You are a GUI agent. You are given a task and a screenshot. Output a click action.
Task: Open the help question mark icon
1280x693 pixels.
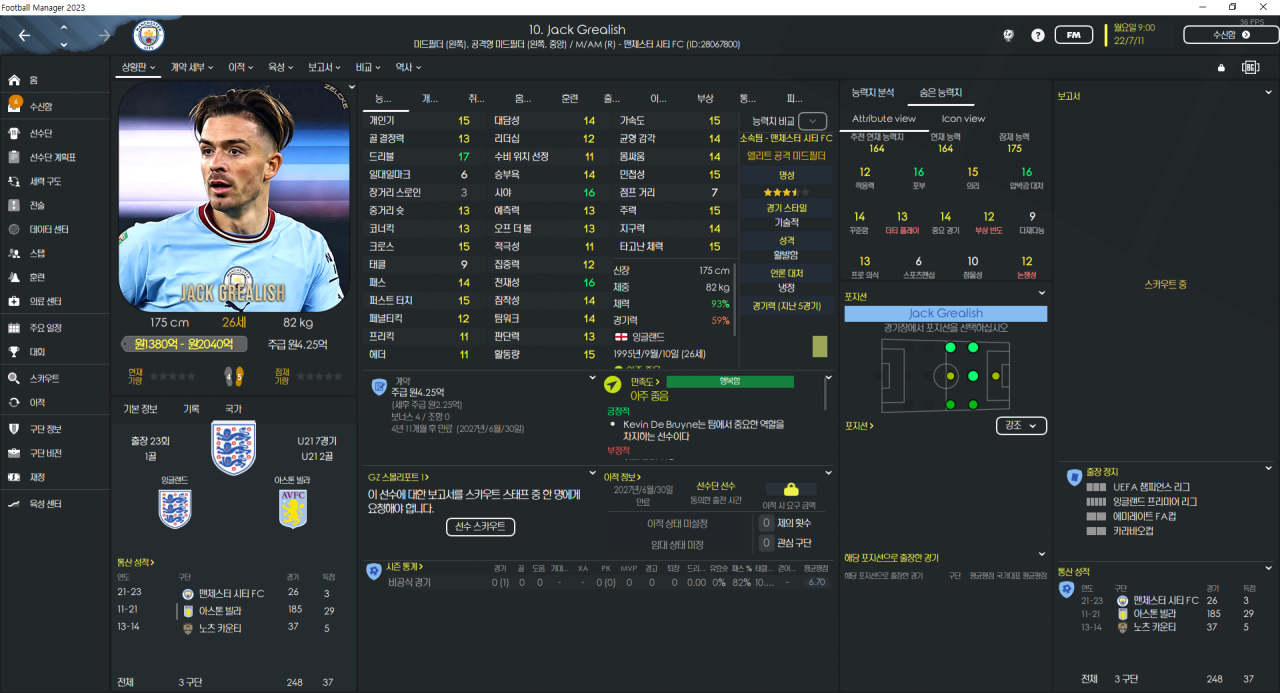tap(1038, 35)
